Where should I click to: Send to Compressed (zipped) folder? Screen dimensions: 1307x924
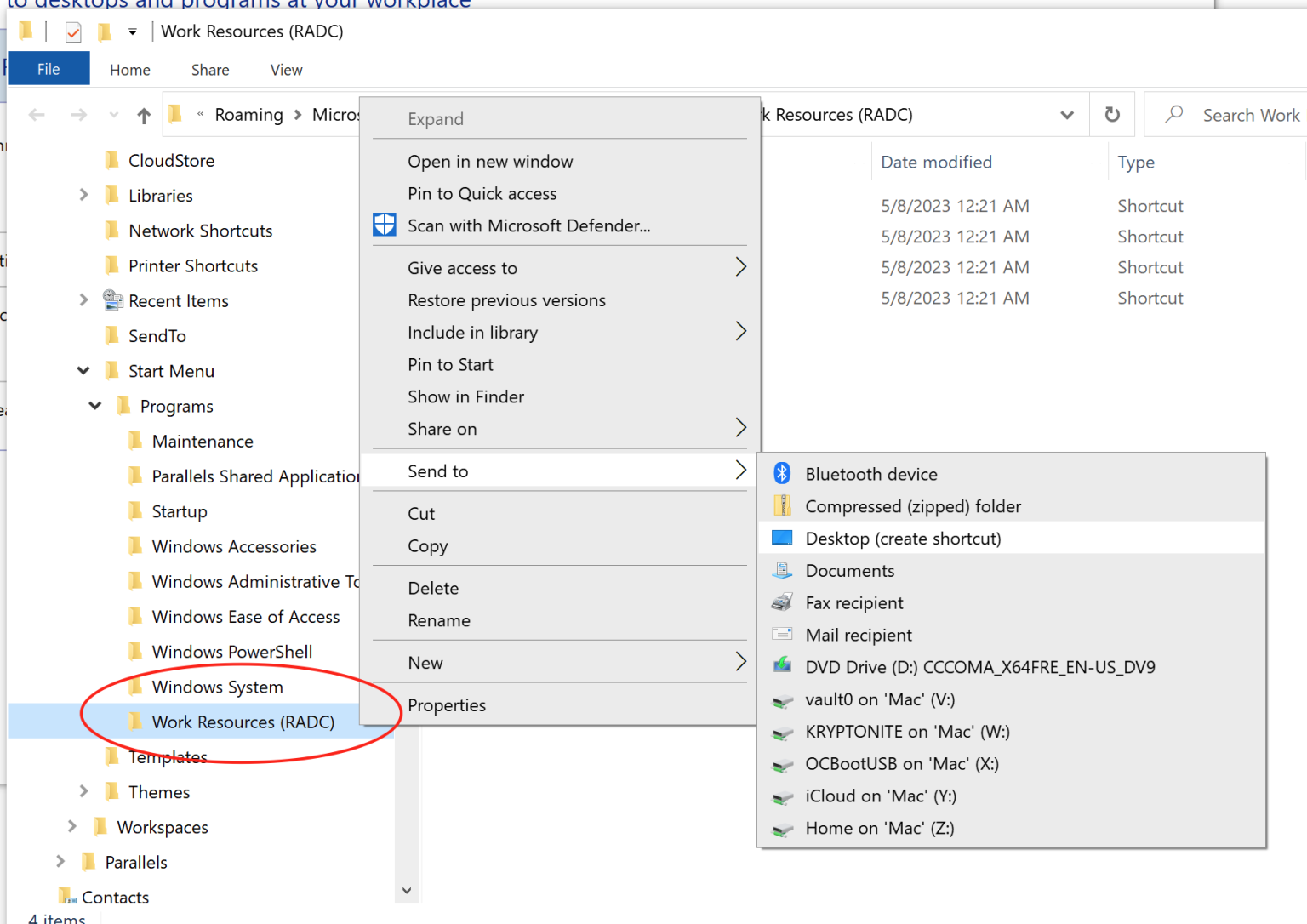(913, 506)
